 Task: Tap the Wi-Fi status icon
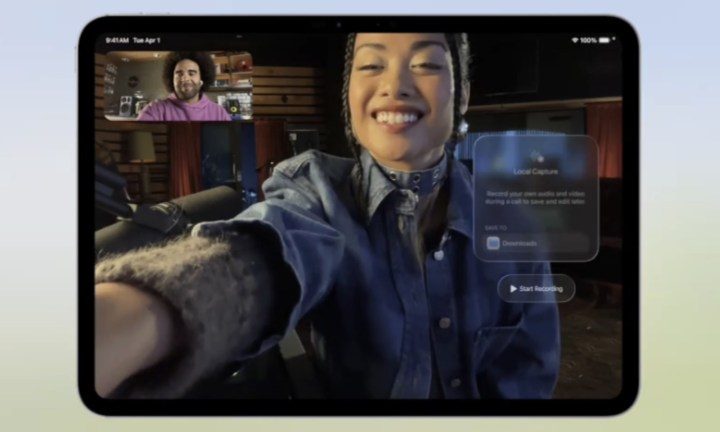pyautogui.click(x=575, y=41)
